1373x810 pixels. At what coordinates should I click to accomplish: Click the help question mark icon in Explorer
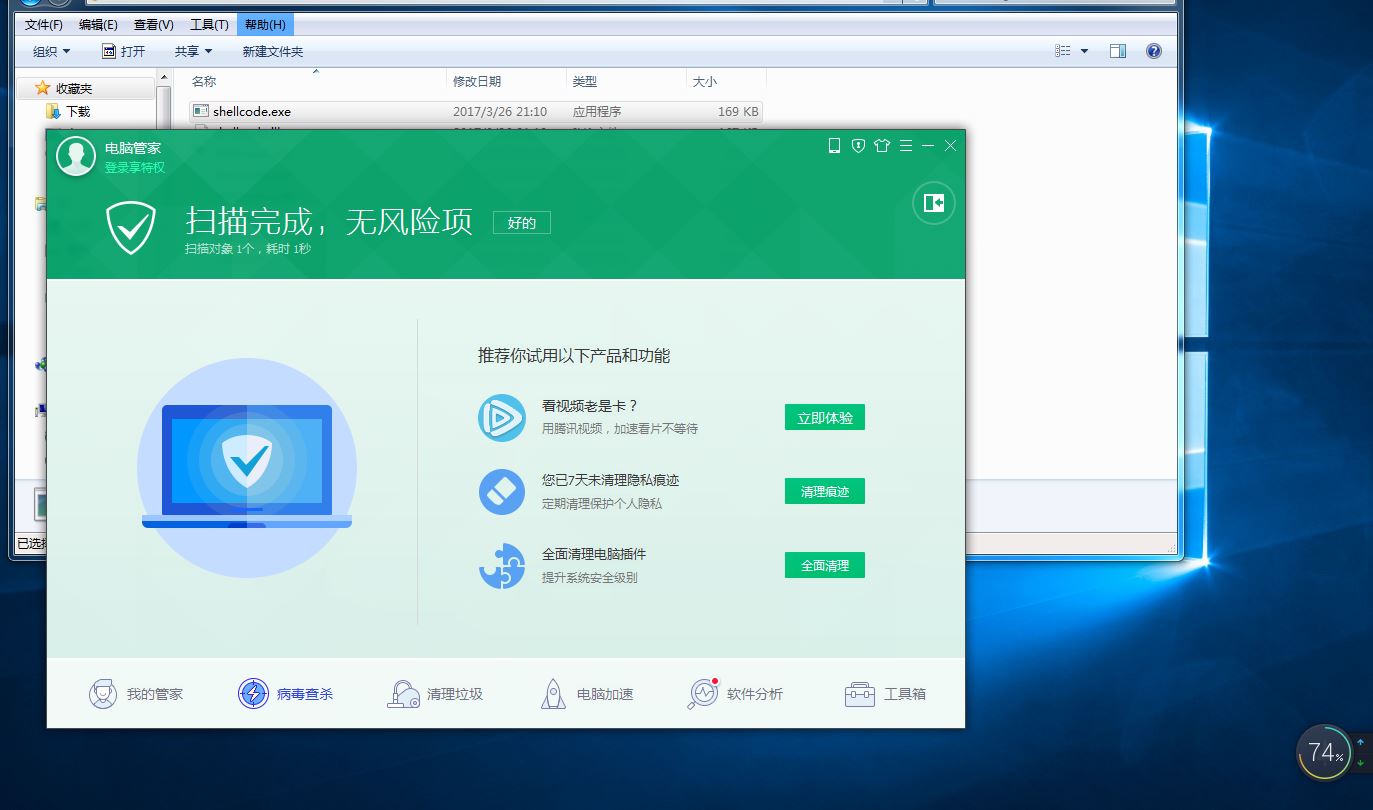[x=1154, y=51]
